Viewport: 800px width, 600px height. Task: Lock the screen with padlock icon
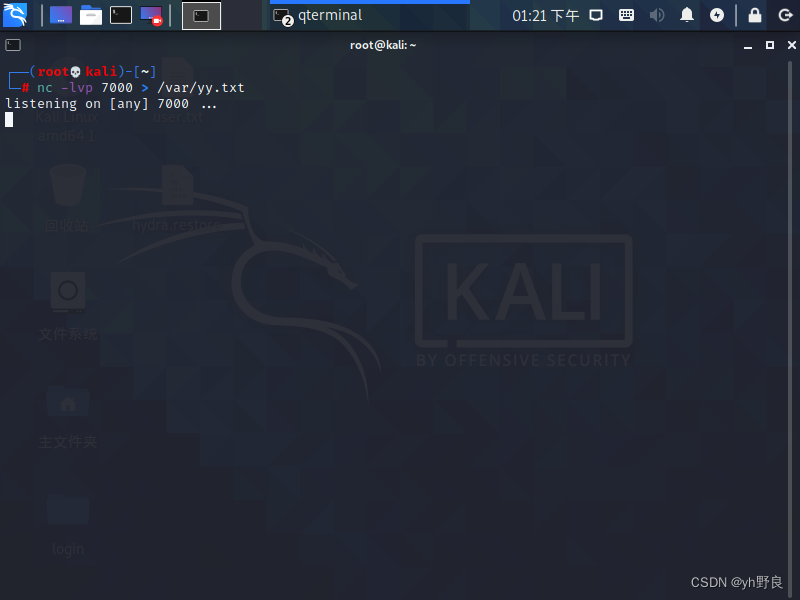(755, 15)
